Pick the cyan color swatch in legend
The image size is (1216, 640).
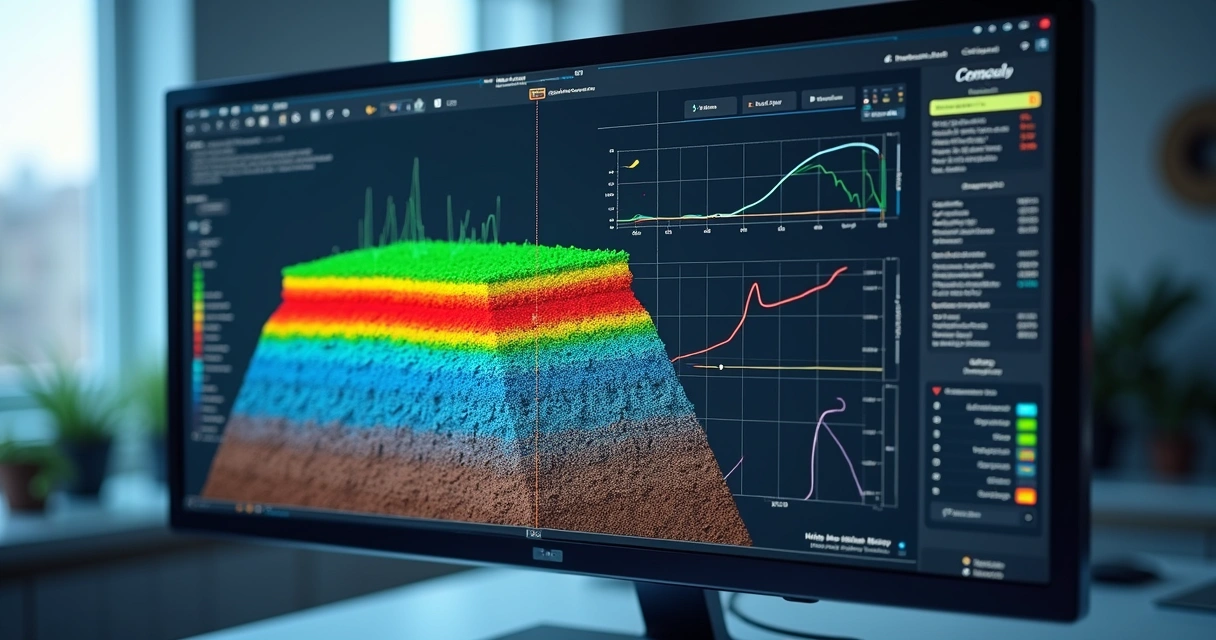[1026, 409]
